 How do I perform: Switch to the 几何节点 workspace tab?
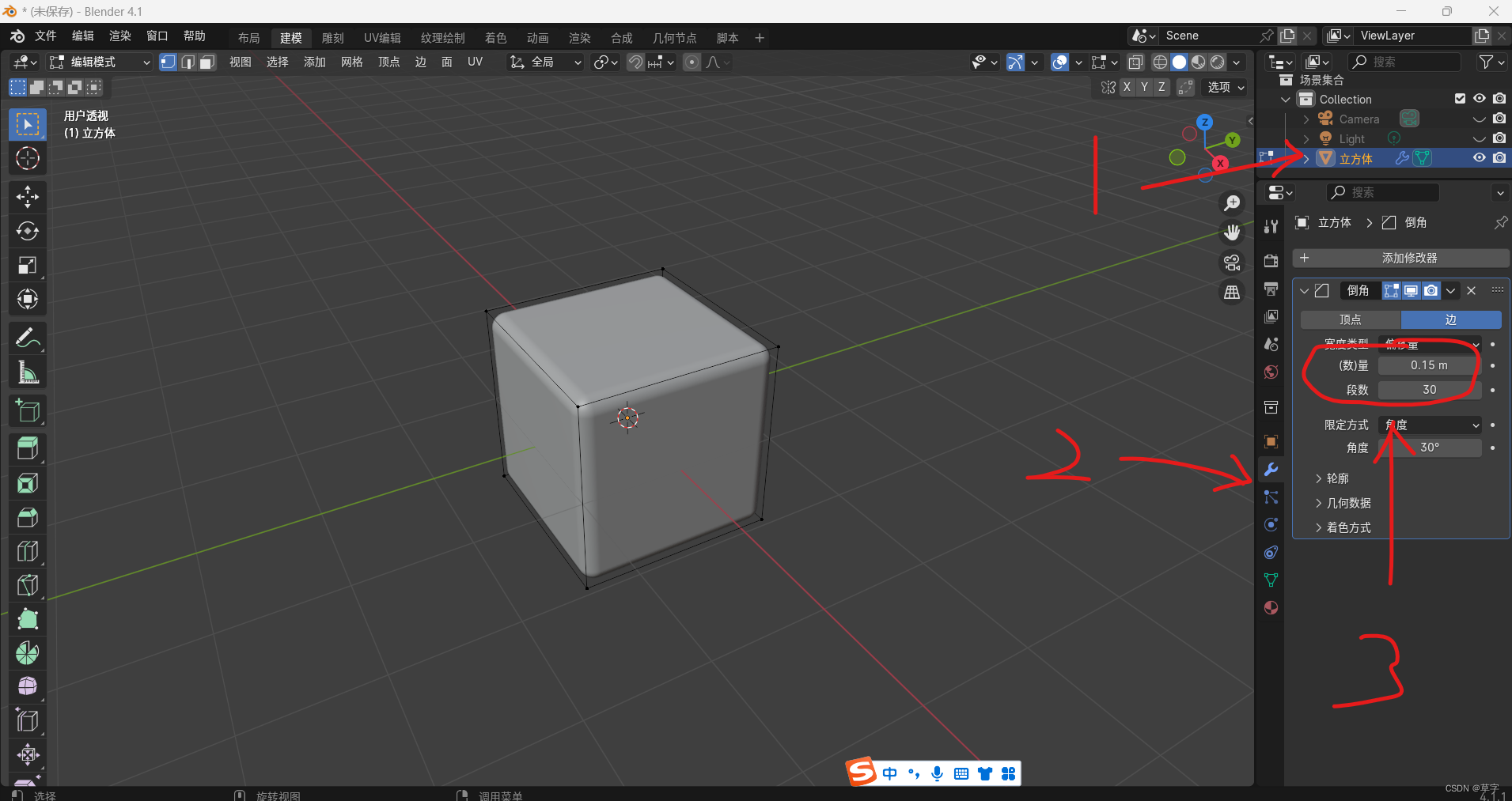(675, 38)
